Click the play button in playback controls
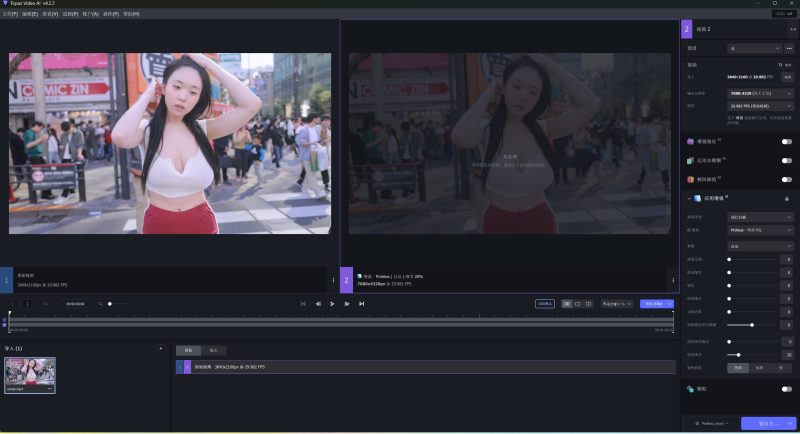This screenshot has width=800, height=434. click(332, 303)
